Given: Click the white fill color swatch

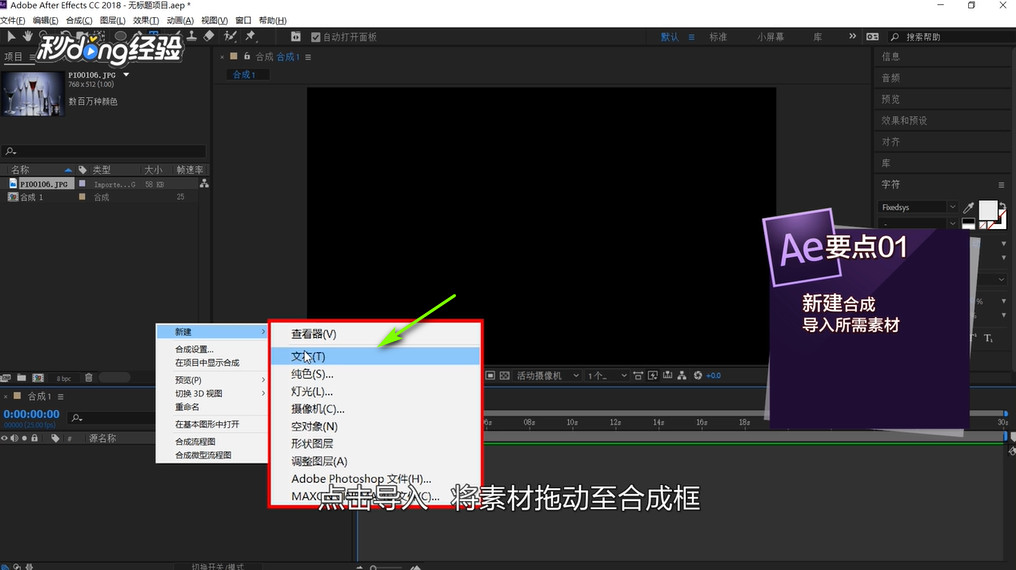Looking at the screenshot, I should pyautogui.click(x=987, y=209).
